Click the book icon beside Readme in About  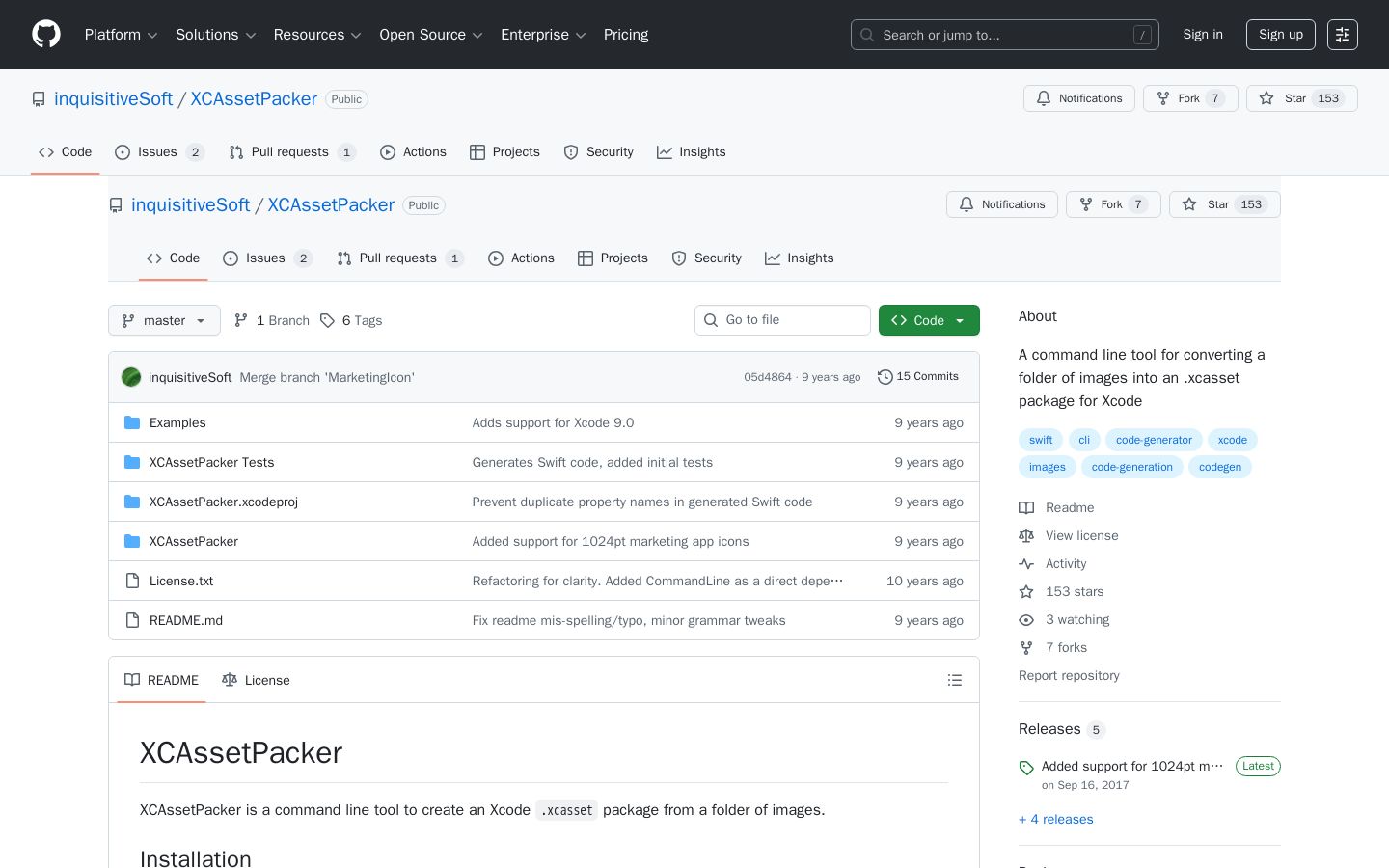pyautogui.click(x=1026, y=508)
